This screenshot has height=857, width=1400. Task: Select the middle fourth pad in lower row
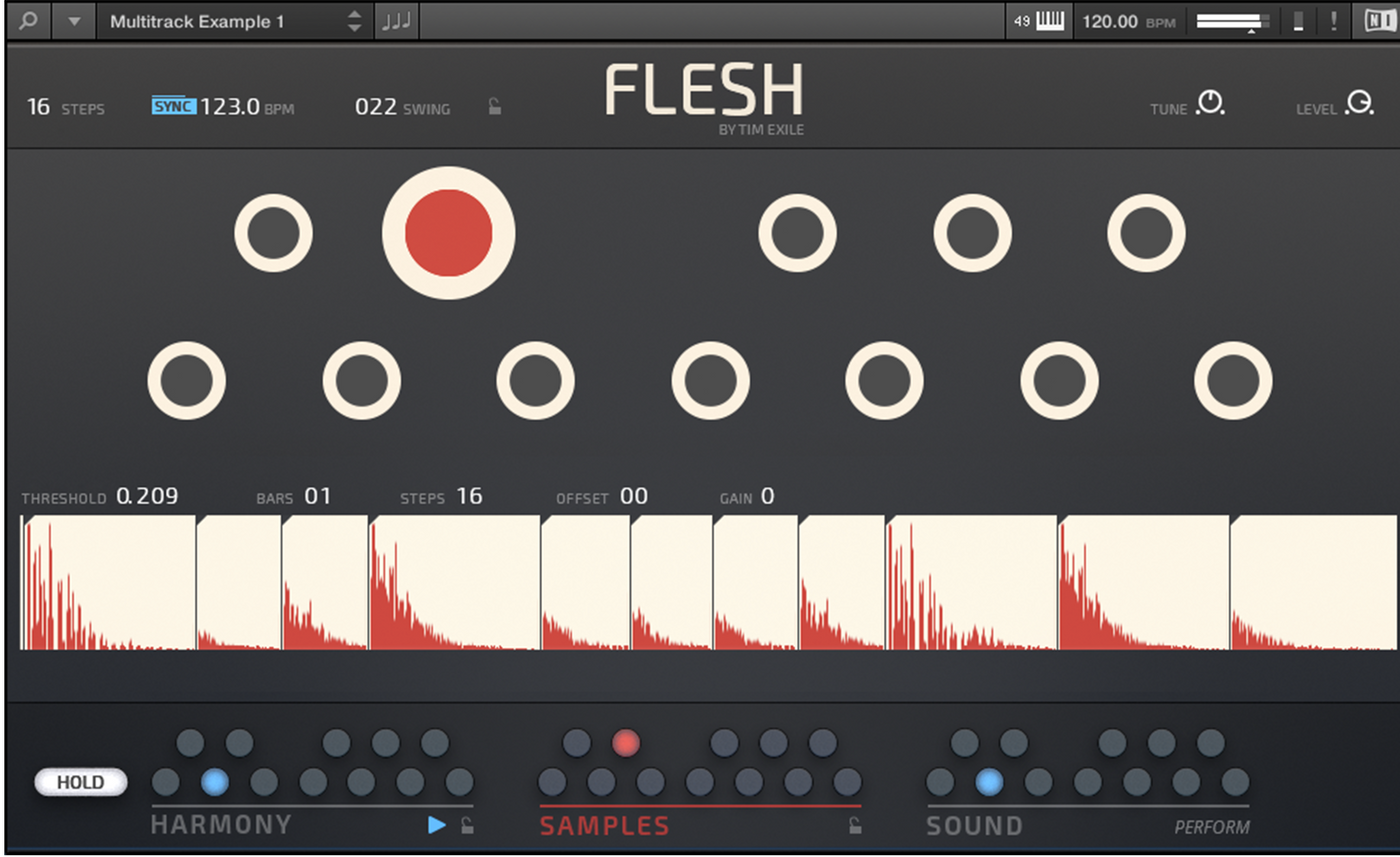(710, 380)
